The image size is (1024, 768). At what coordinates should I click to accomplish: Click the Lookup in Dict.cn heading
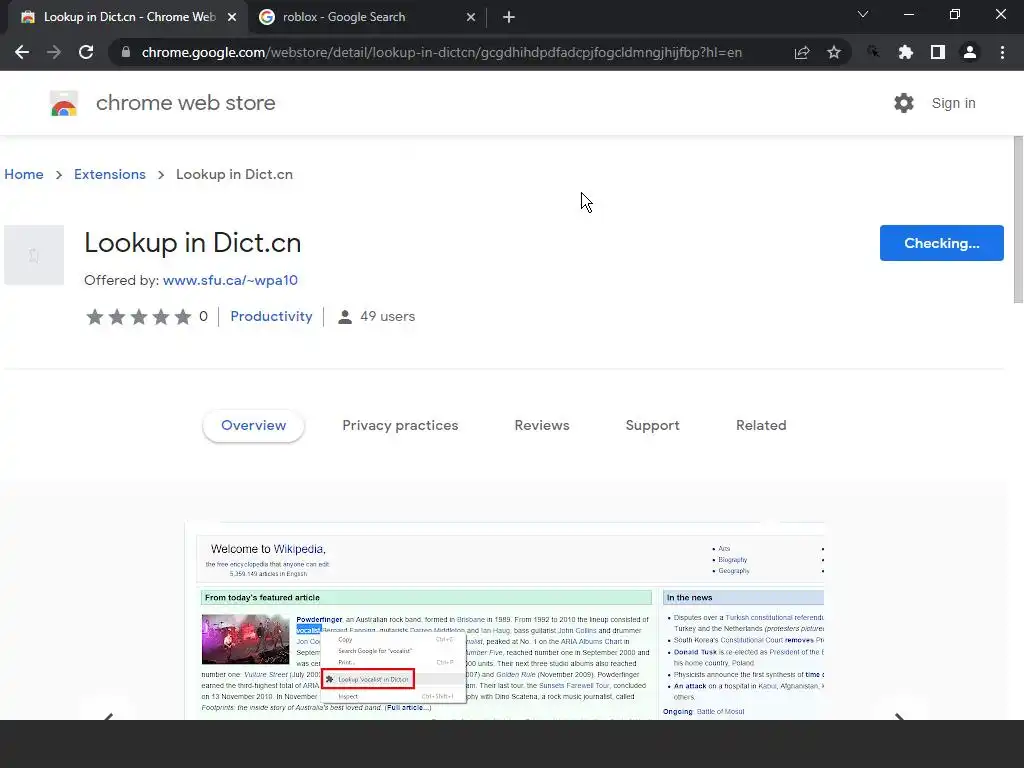[x=193, y=243]
